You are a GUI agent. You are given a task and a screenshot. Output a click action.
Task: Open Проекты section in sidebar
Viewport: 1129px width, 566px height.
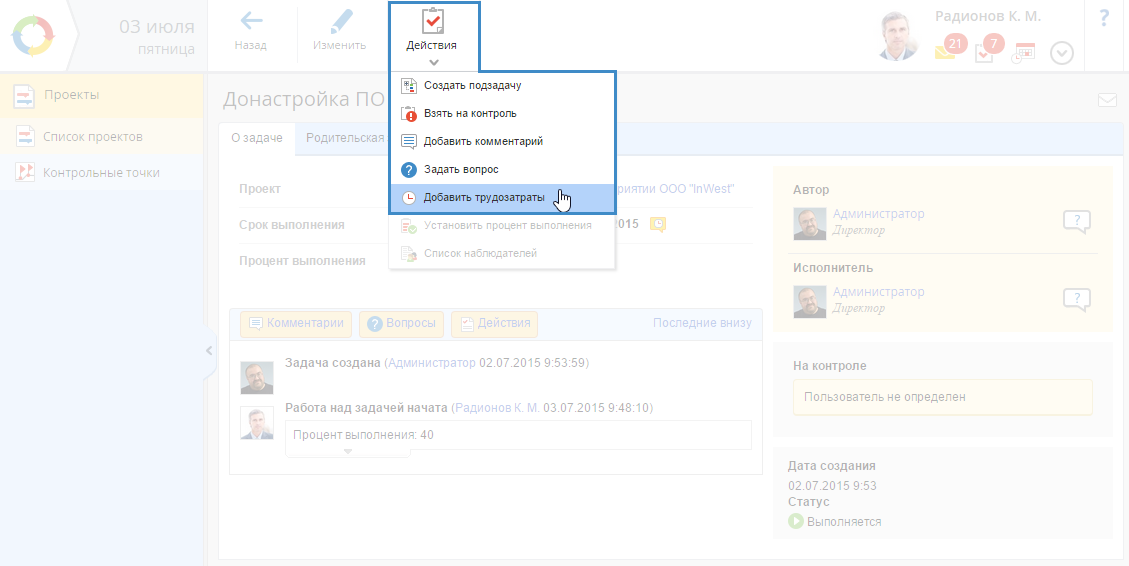[102, 95]
